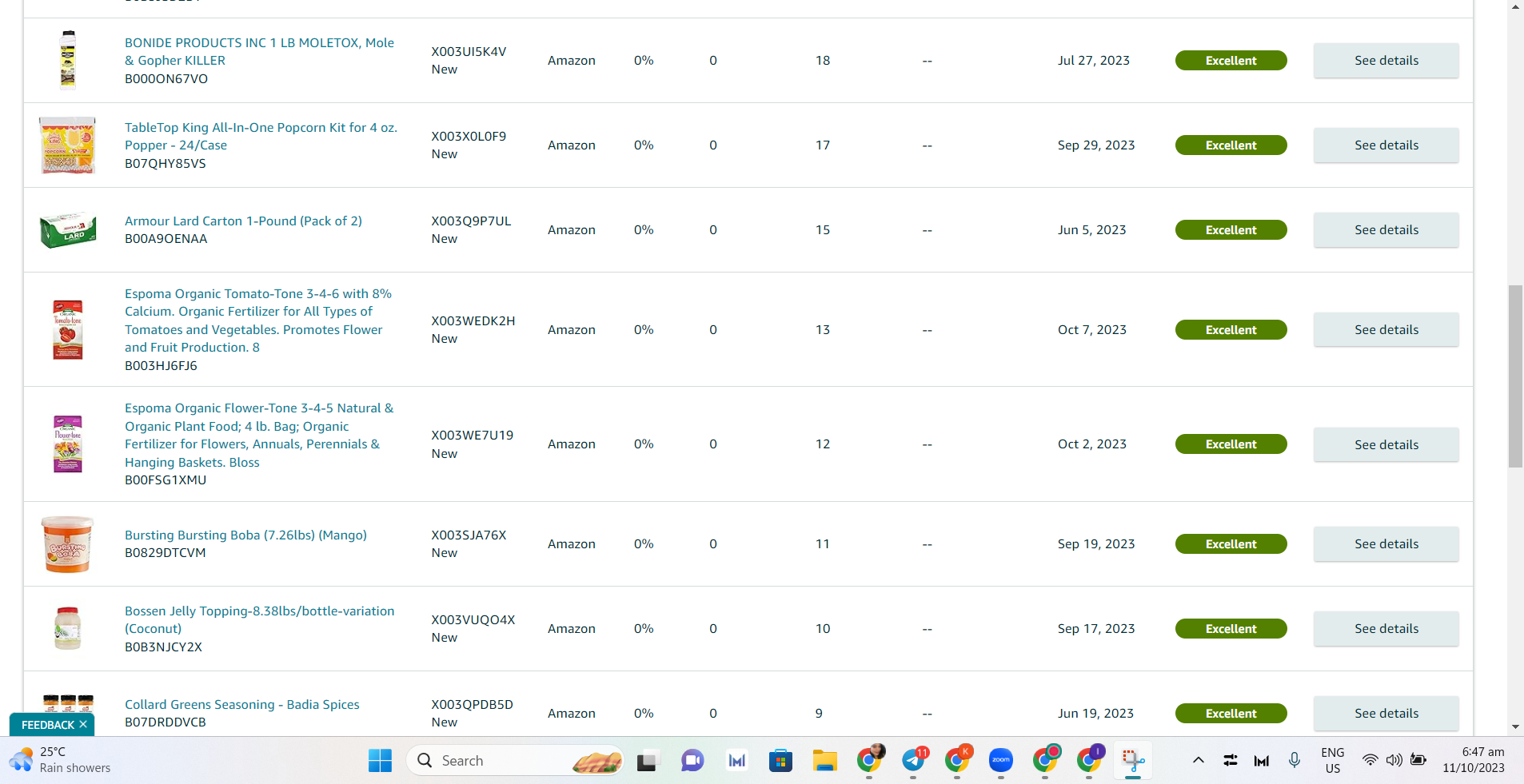Click the Bursting Boba Mango tub thumbnail

pyautogui.click(x=68, y=543)
